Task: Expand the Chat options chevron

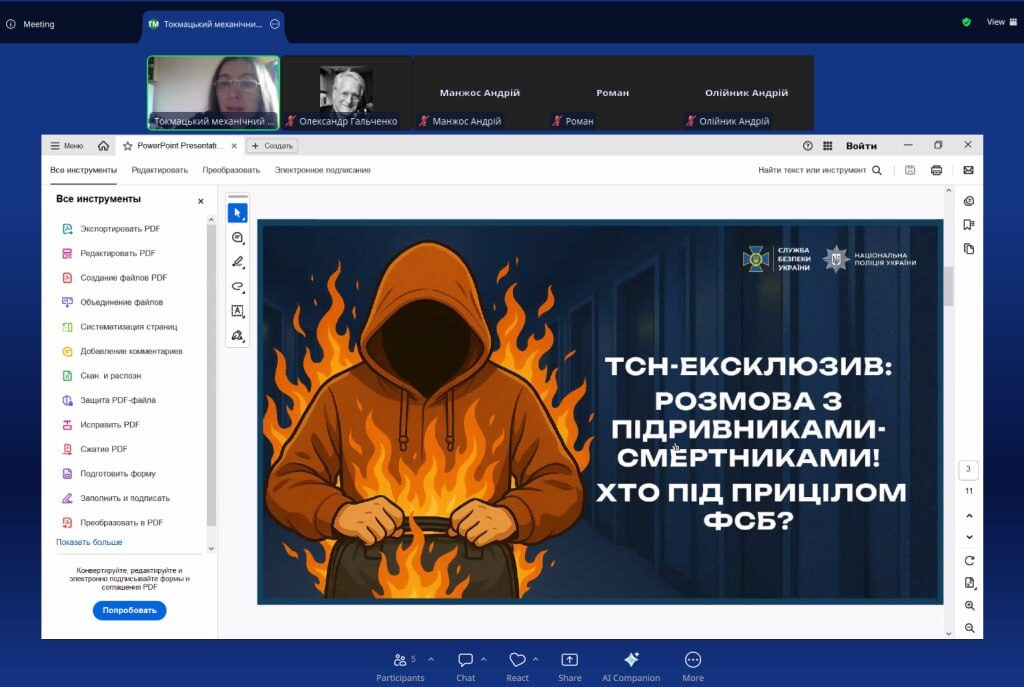Action: coord(484,660)
